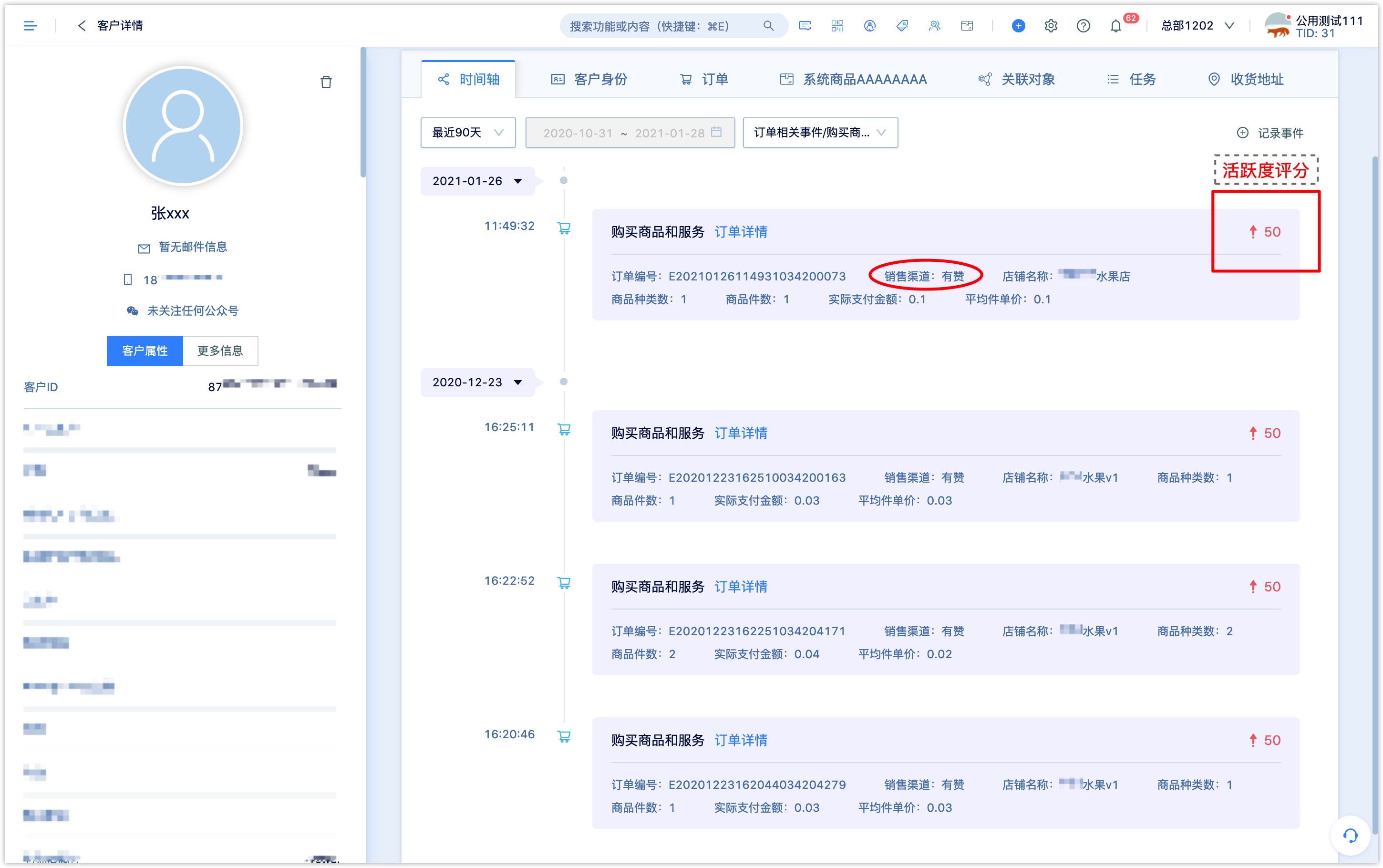Expand the 2021-01-26 date entry

tap(518, 181)
